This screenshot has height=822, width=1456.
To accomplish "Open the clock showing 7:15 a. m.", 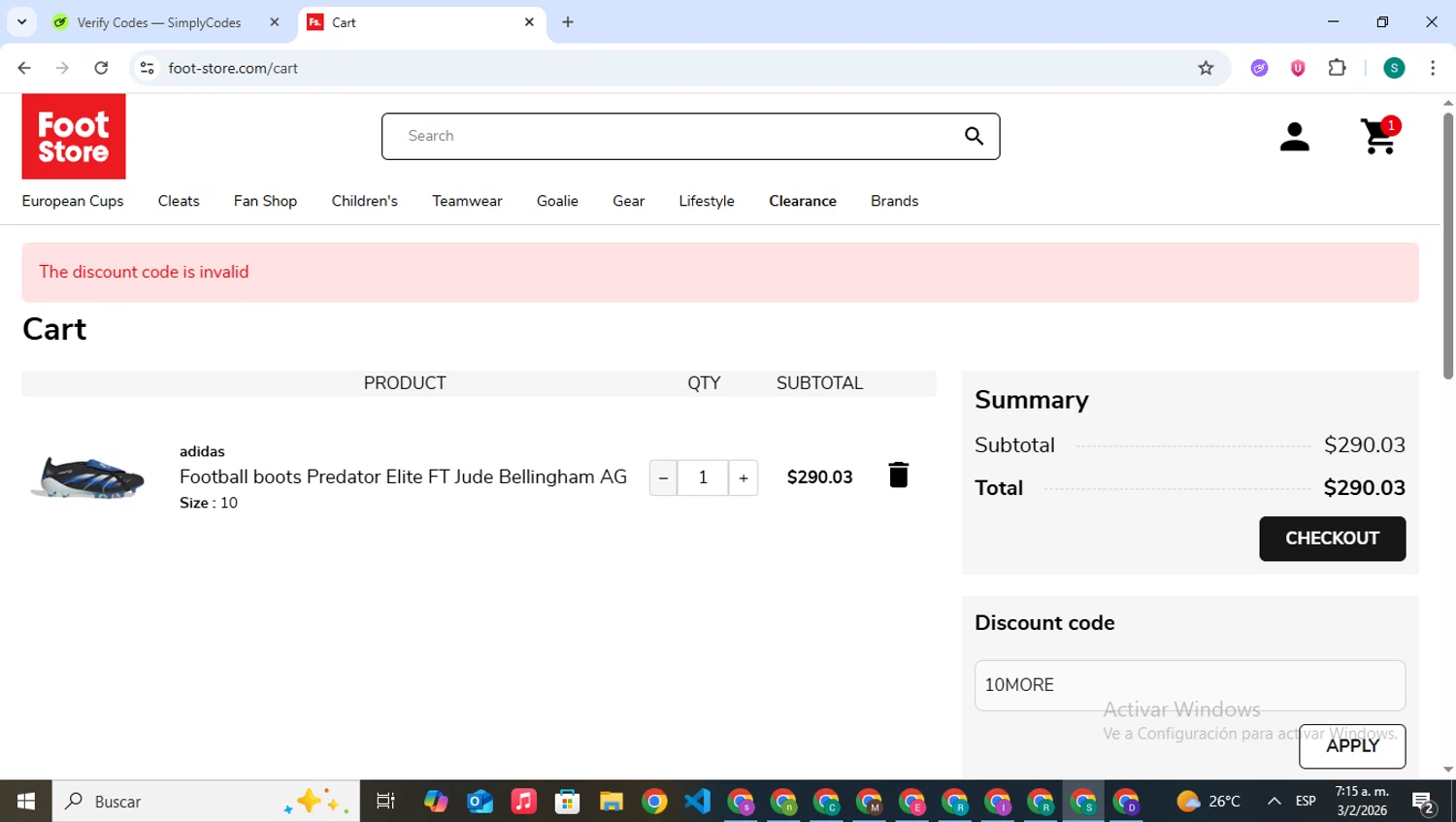I will pos(1362,801).
